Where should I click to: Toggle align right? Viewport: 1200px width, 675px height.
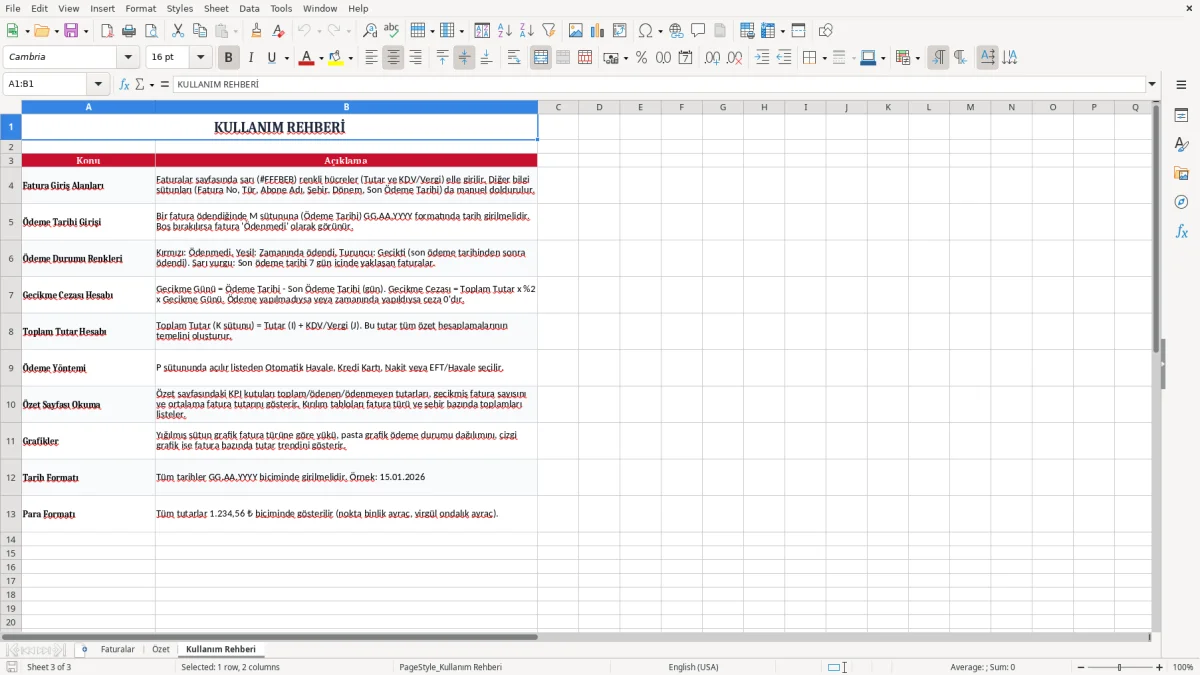coord(415,58)
